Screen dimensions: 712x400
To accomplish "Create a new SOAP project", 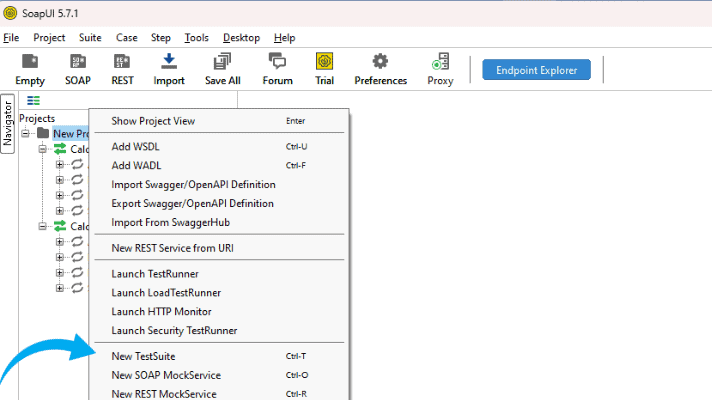I will pos(78,69).
